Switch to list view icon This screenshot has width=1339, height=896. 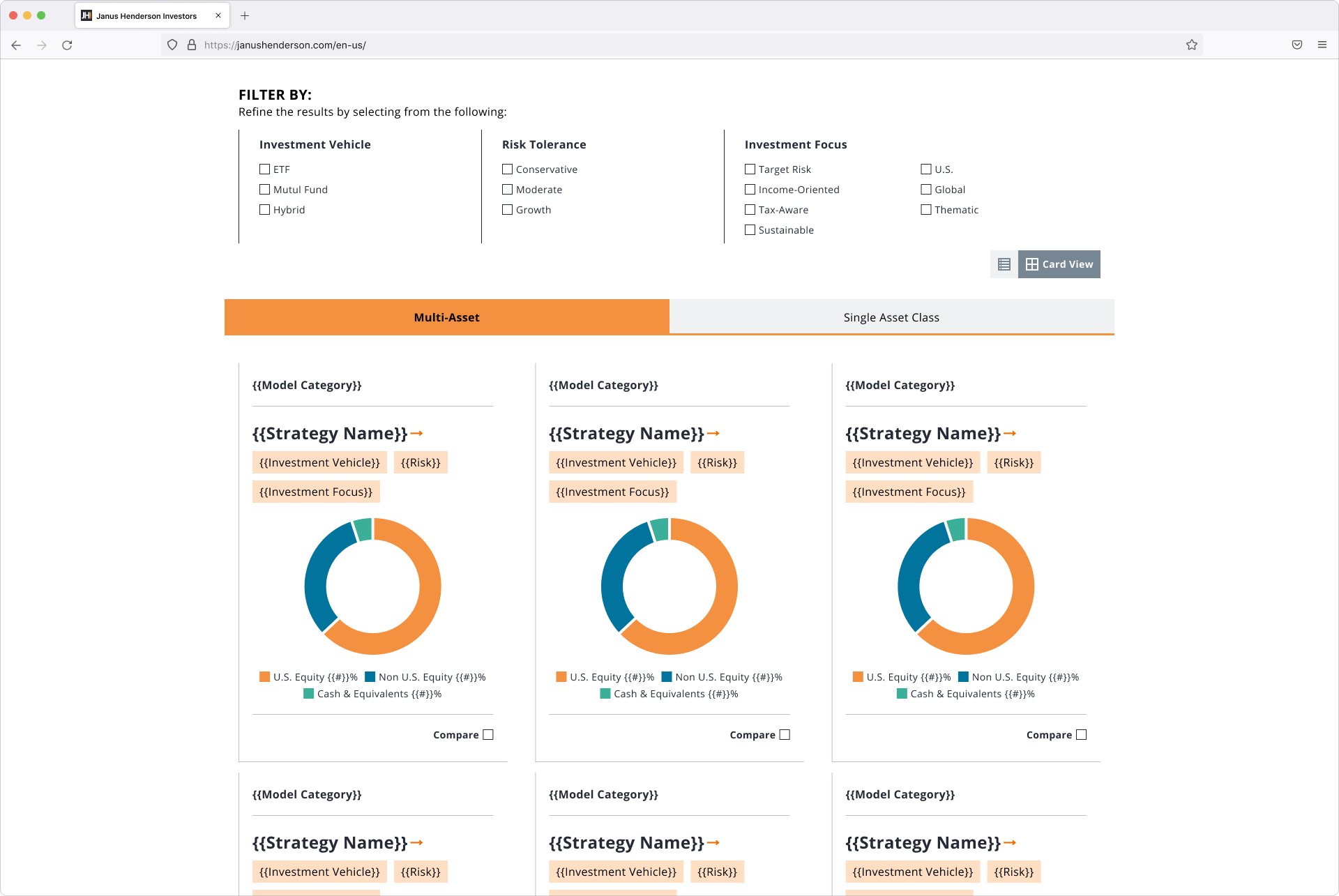coord(1004,264)
